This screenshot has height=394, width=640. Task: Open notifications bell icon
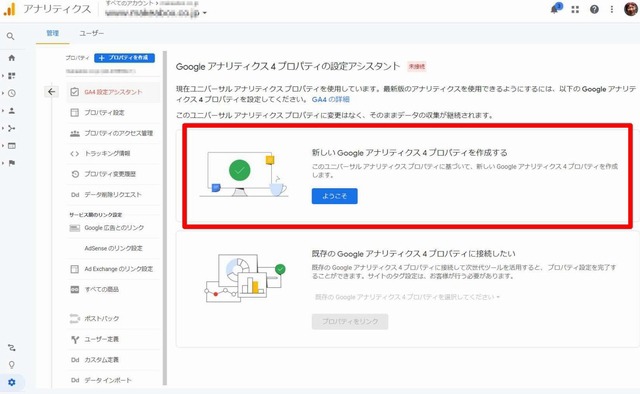[x=555, y=9]
